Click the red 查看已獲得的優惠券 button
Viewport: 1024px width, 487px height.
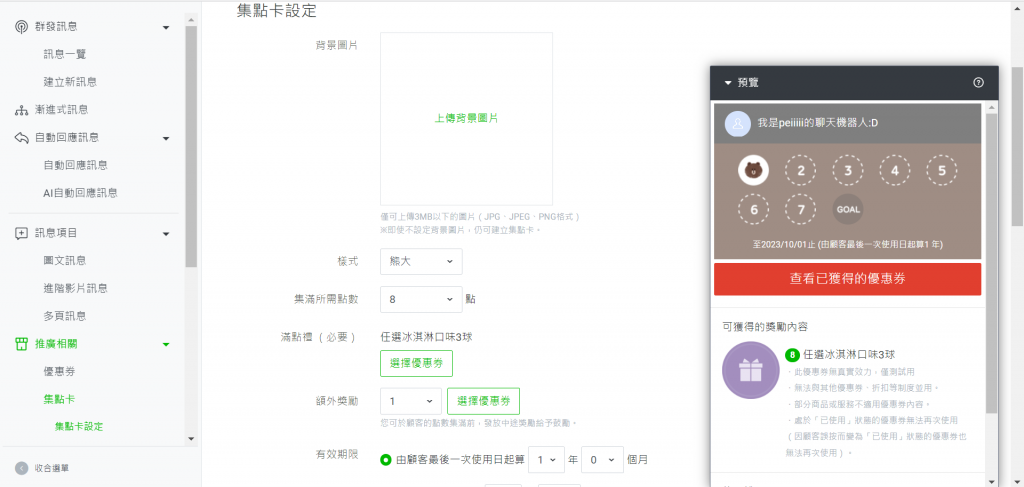coord(848,279)
